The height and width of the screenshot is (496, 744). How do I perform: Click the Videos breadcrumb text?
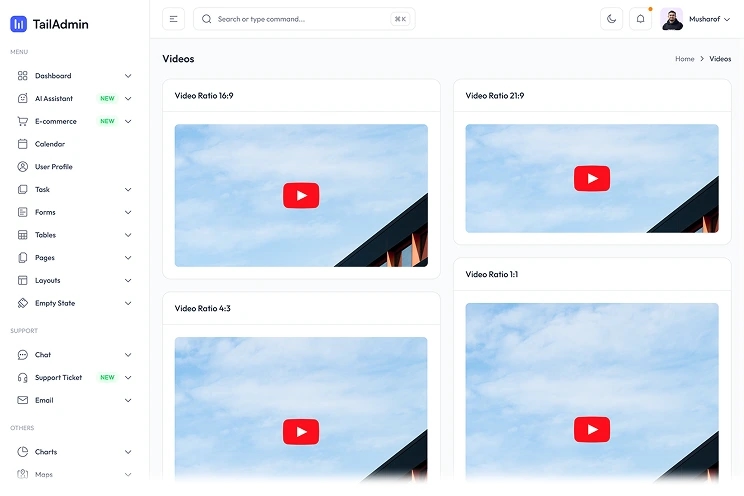pyautogui.click(x=720, y=59)
